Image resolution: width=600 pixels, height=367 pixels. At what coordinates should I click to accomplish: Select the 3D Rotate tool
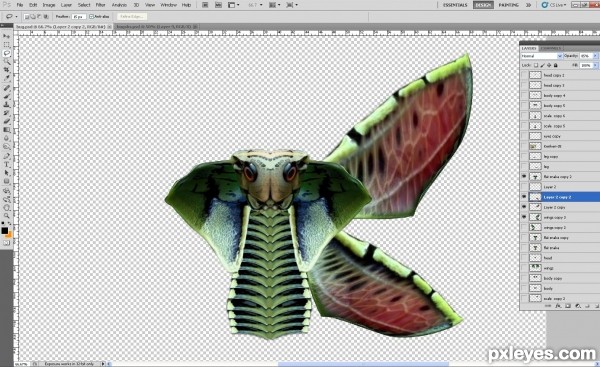click(7, 191)
